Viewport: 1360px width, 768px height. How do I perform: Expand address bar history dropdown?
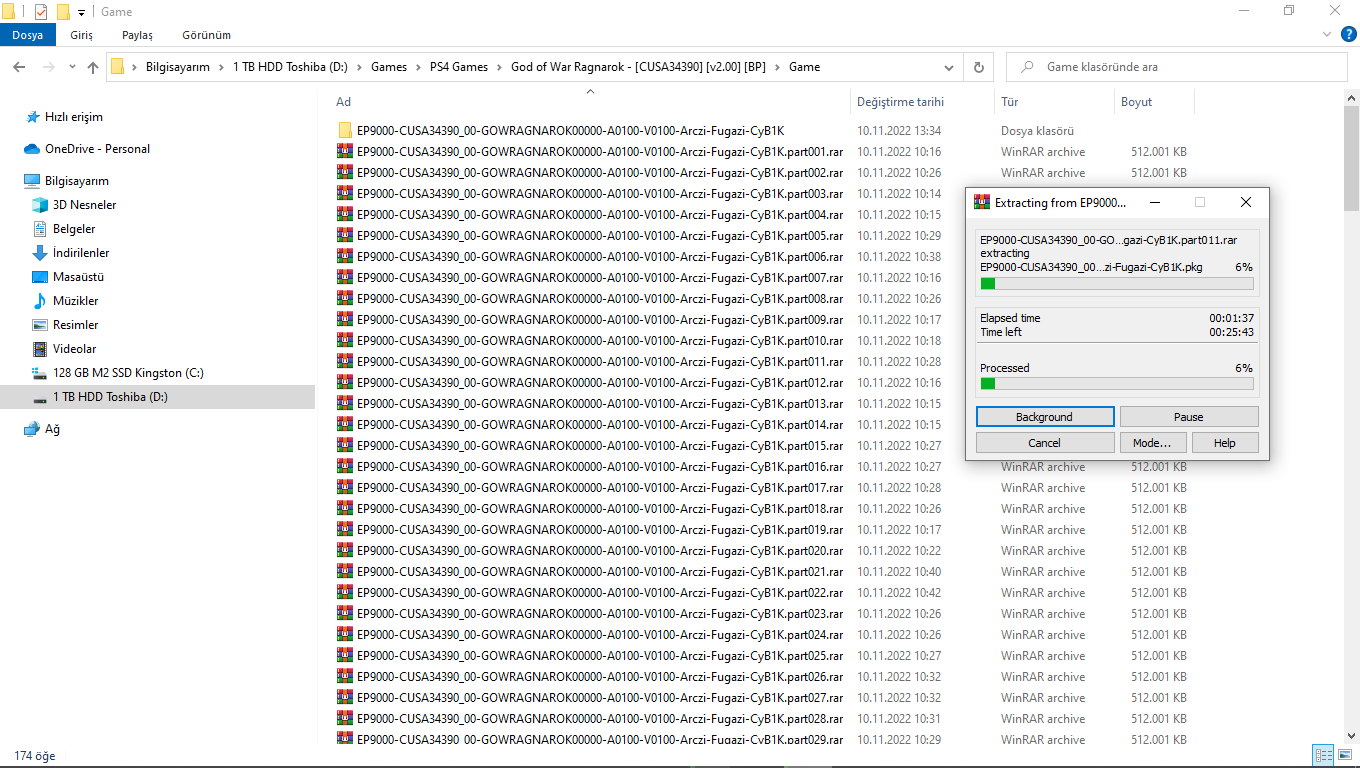949,67
